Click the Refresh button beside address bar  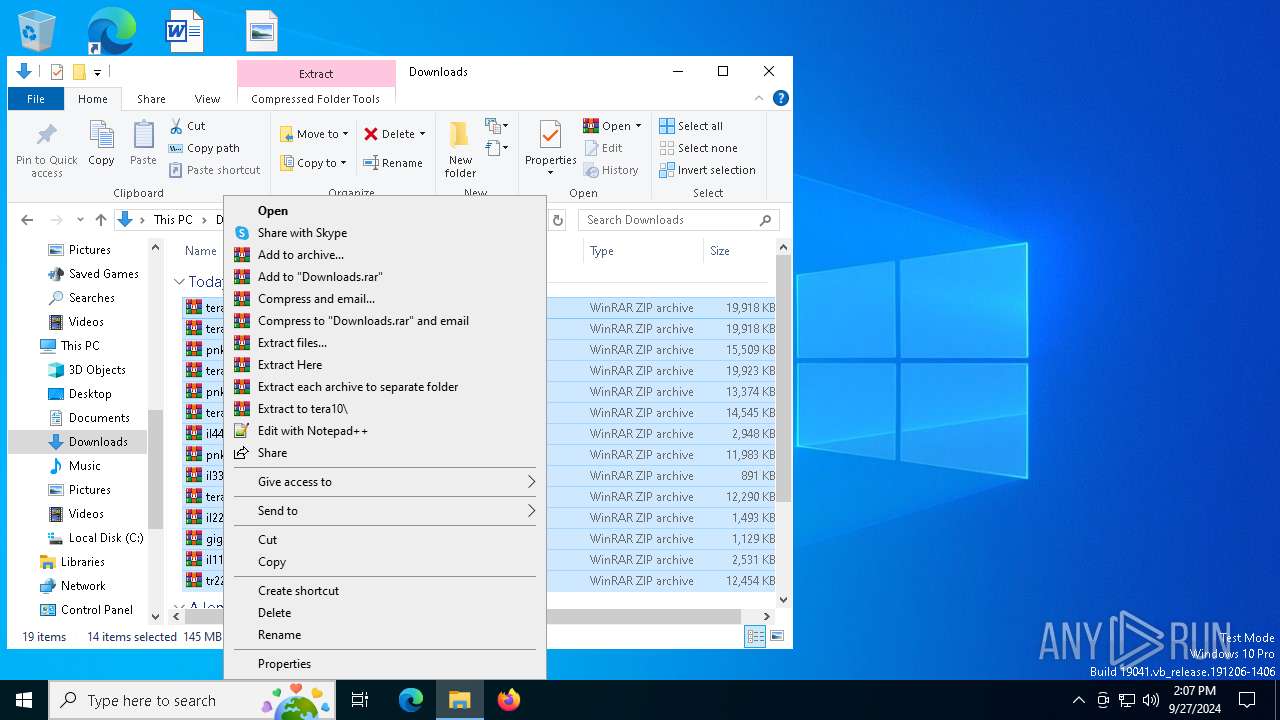(x=558, y=220)
